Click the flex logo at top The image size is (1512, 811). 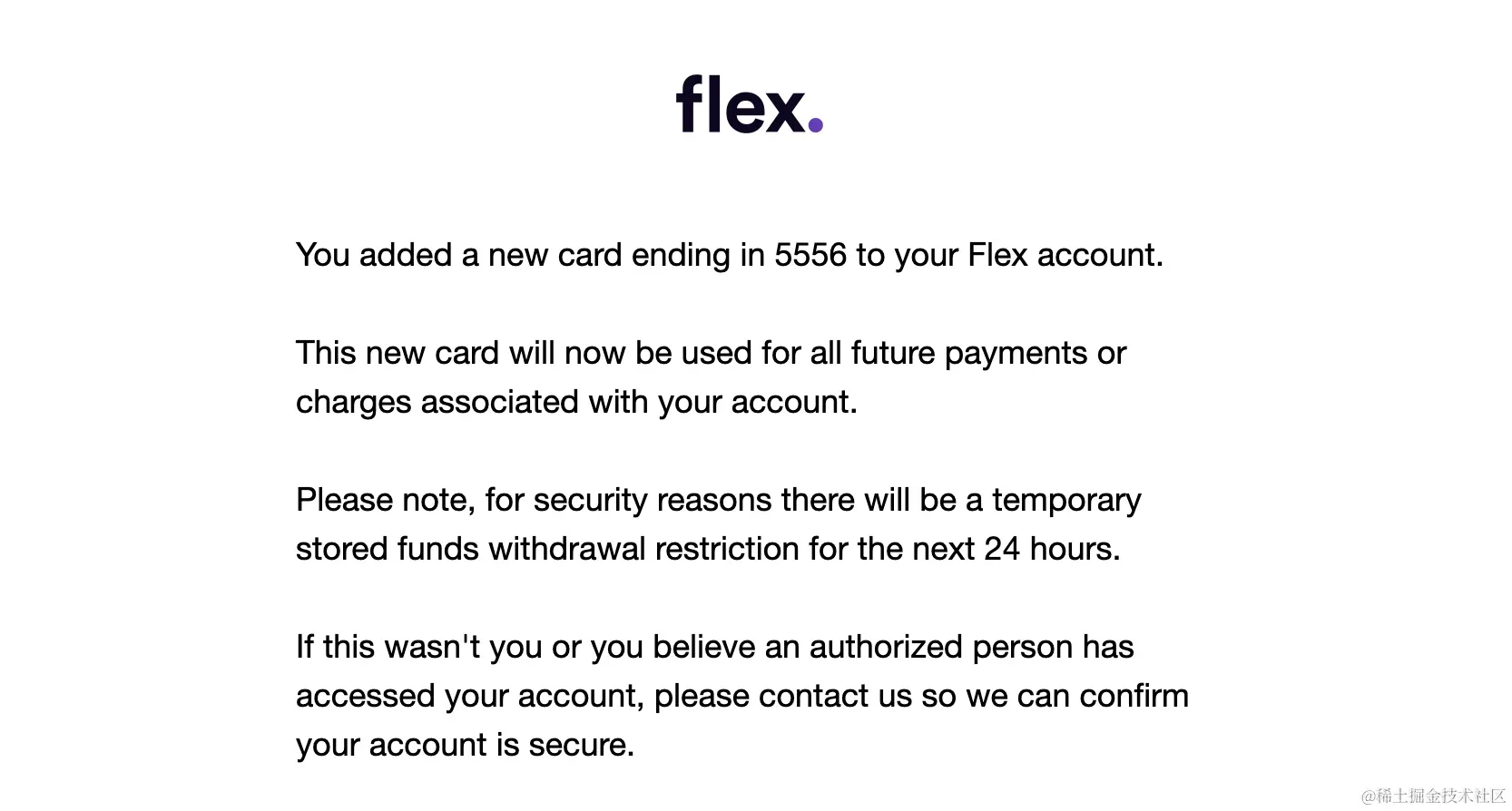[x=749, y=104]
